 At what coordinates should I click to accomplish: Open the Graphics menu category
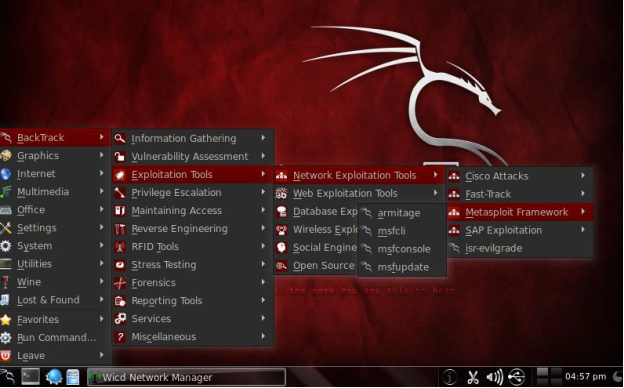pyautogui.click(x=54, y=156)
